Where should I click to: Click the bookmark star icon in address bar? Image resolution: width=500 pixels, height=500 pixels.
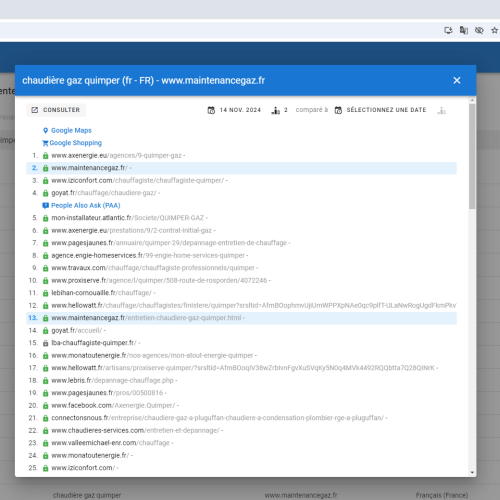(495, 30)
